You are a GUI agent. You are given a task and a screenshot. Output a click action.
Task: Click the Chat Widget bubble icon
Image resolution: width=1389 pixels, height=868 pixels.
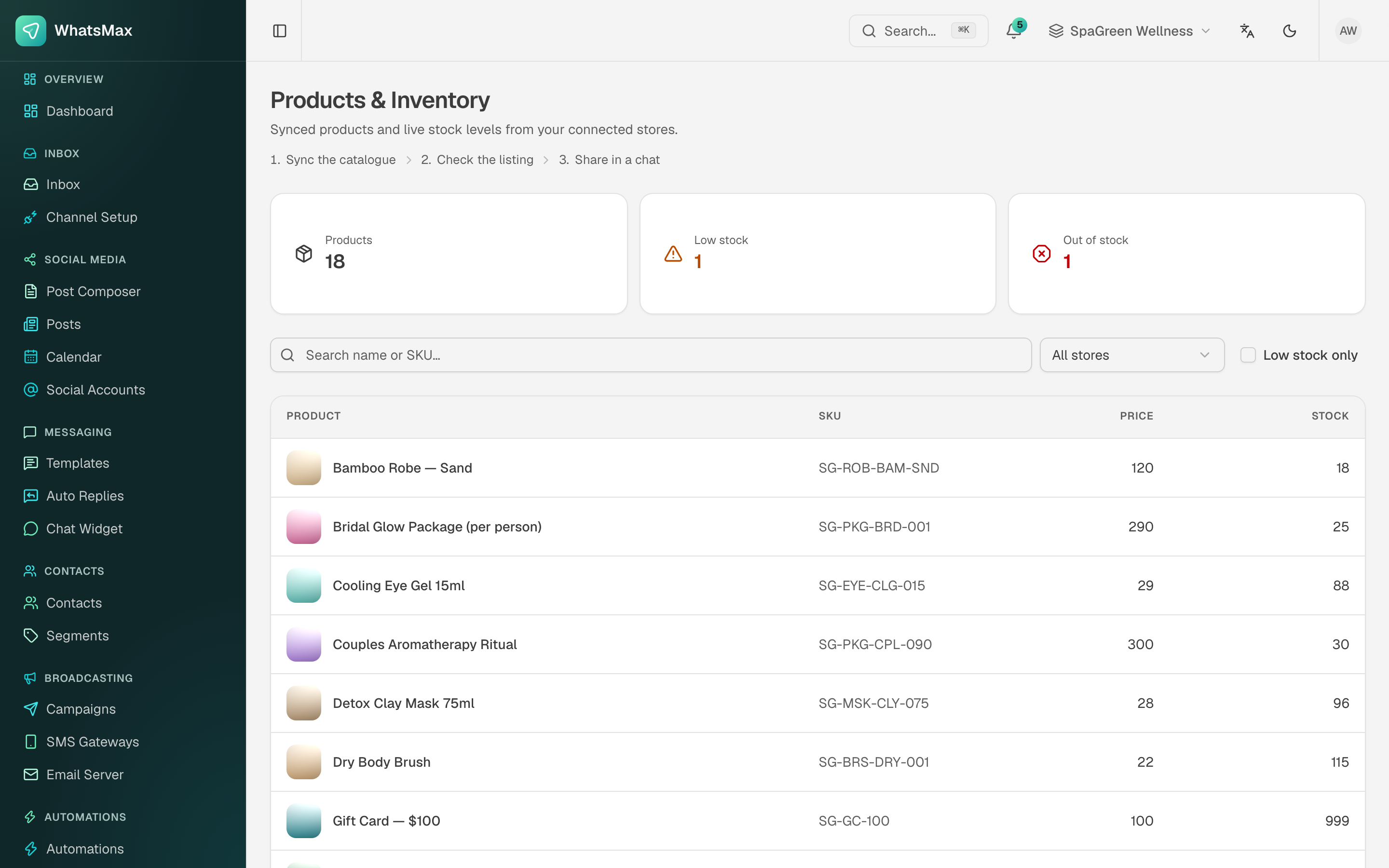pyautogui.click(x=31, y=529)
